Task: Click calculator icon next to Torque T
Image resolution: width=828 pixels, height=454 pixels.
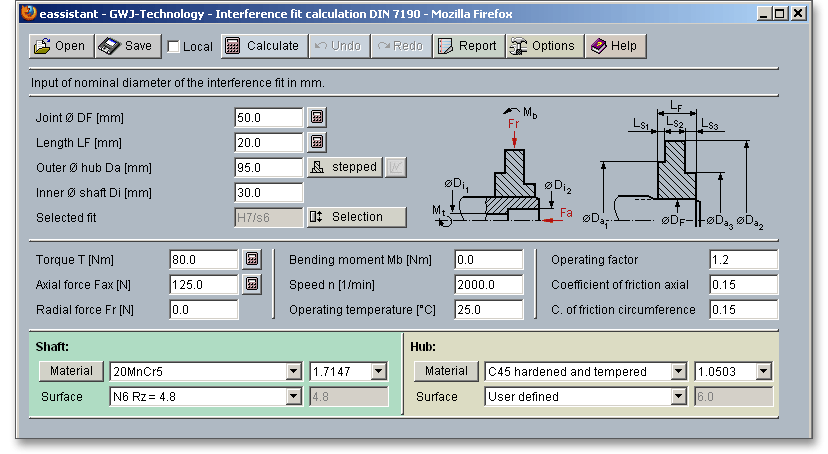Action: coord(252,260)
